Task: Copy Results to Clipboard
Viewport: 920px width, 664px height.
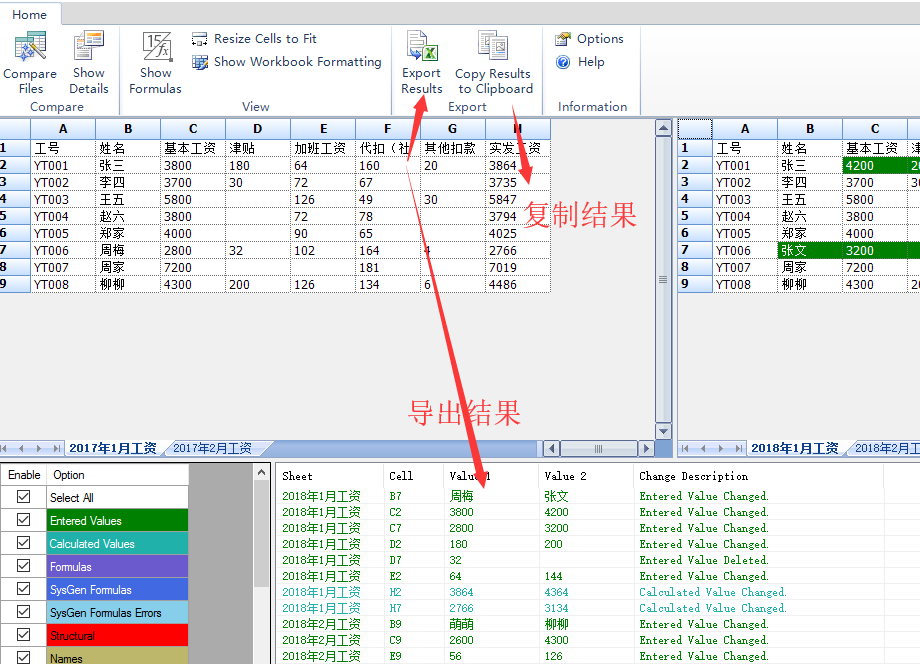Action: (x=493, y=63)
